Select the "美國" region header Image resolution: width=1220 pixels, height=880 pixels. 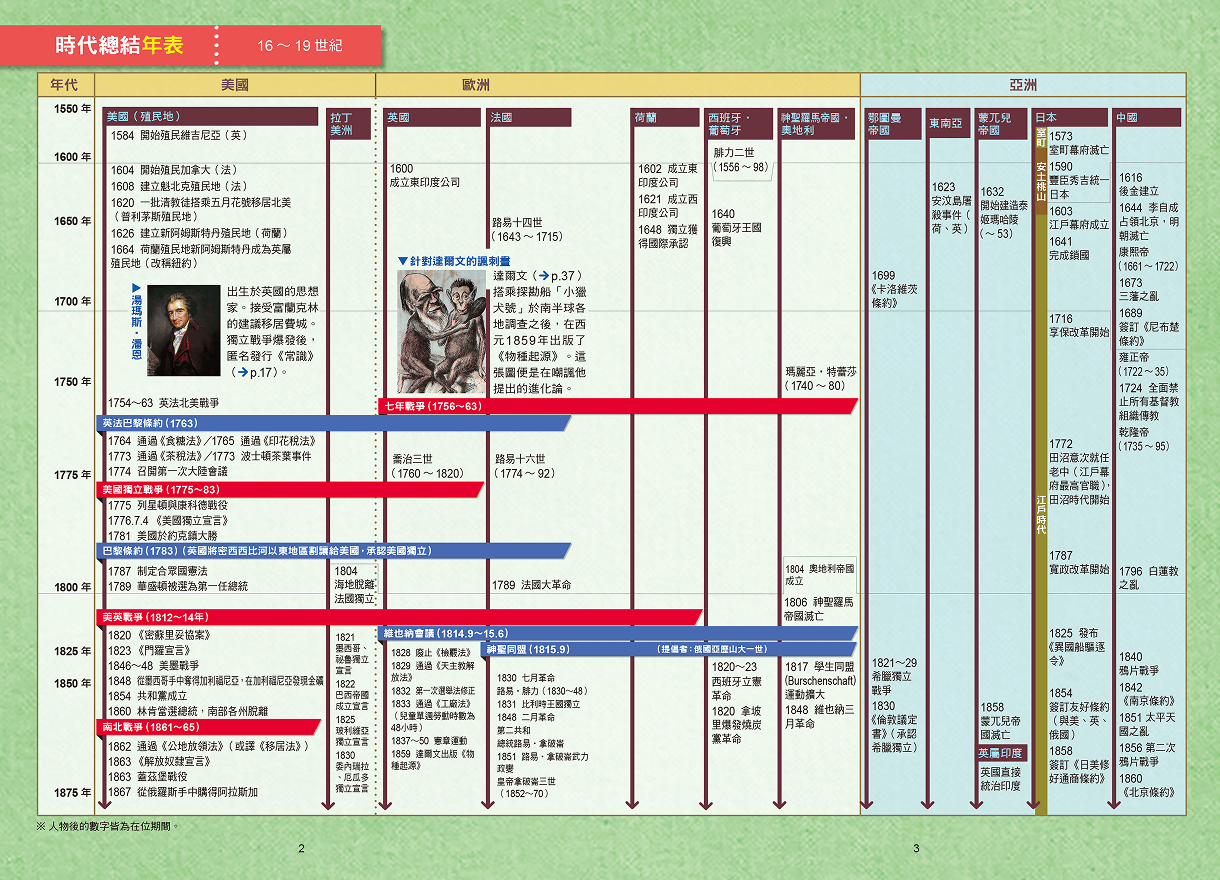[235, 85]
